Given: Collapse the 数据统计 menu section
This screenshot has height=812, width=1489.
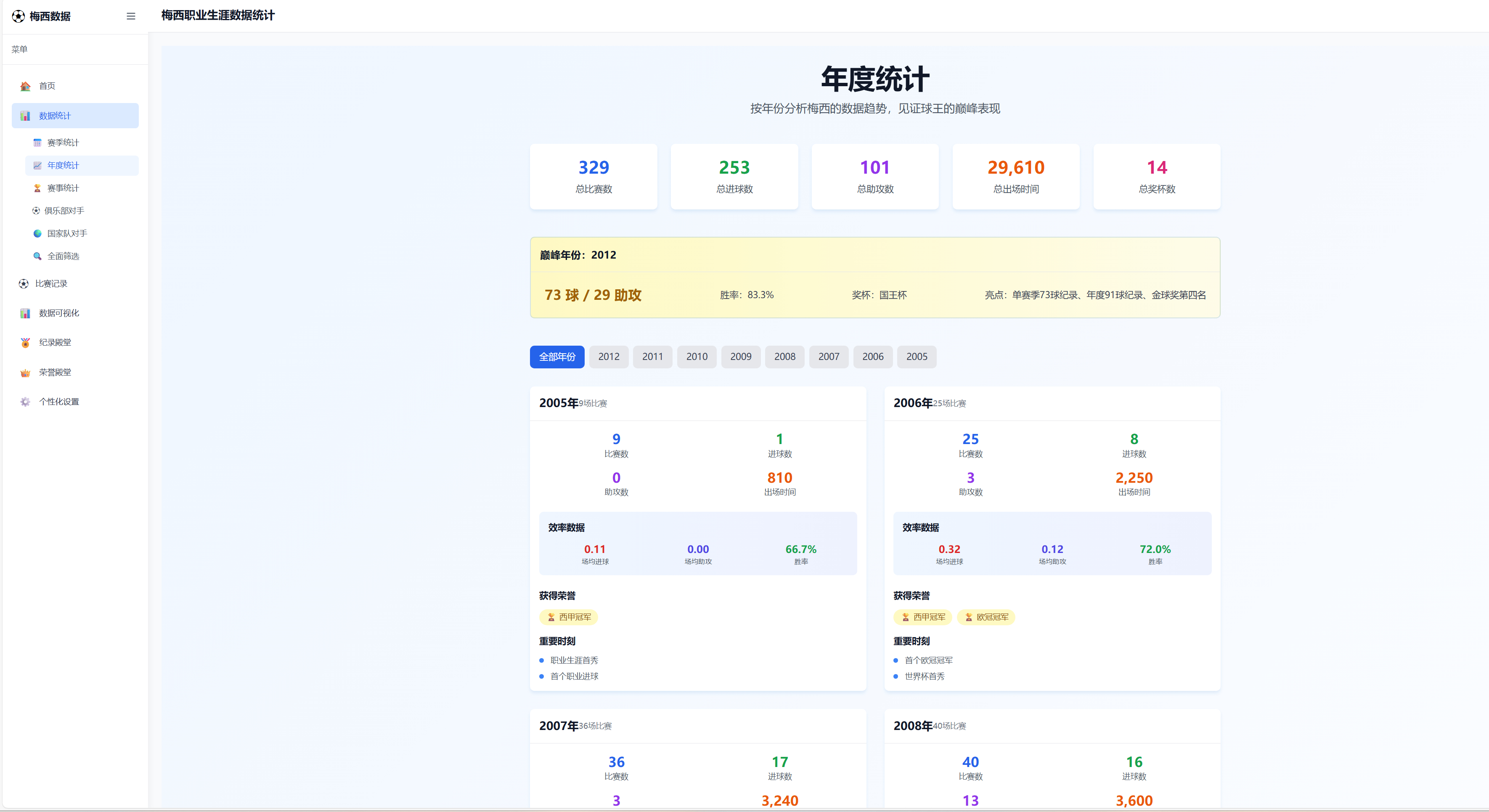Looking at the screenshot, I should 75,116.
